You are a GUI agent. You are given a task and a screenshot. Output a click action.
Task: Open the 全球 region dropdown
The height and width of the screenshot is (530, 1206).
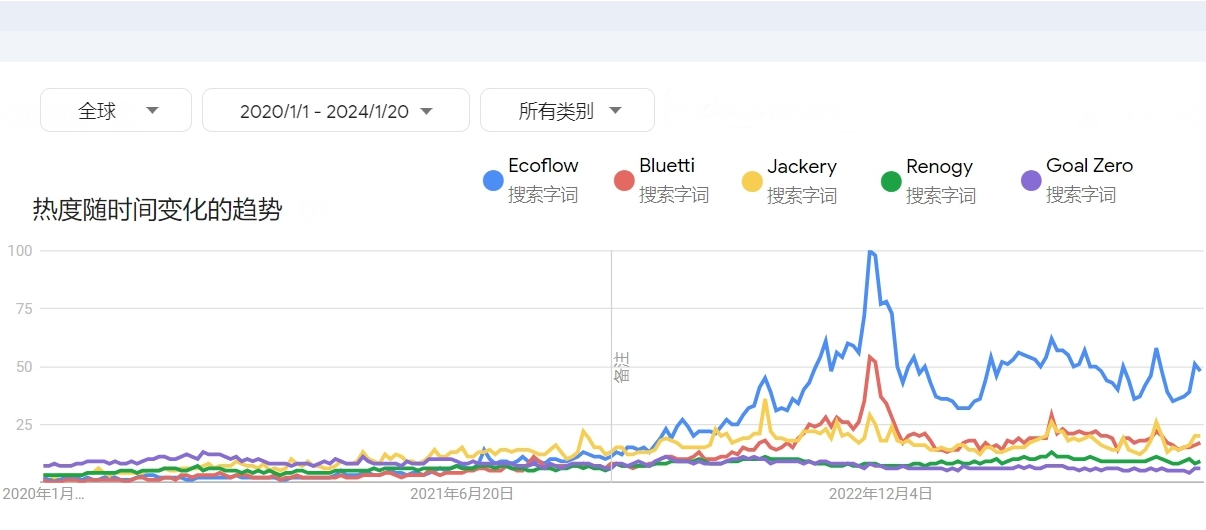[x=116, y=110]
